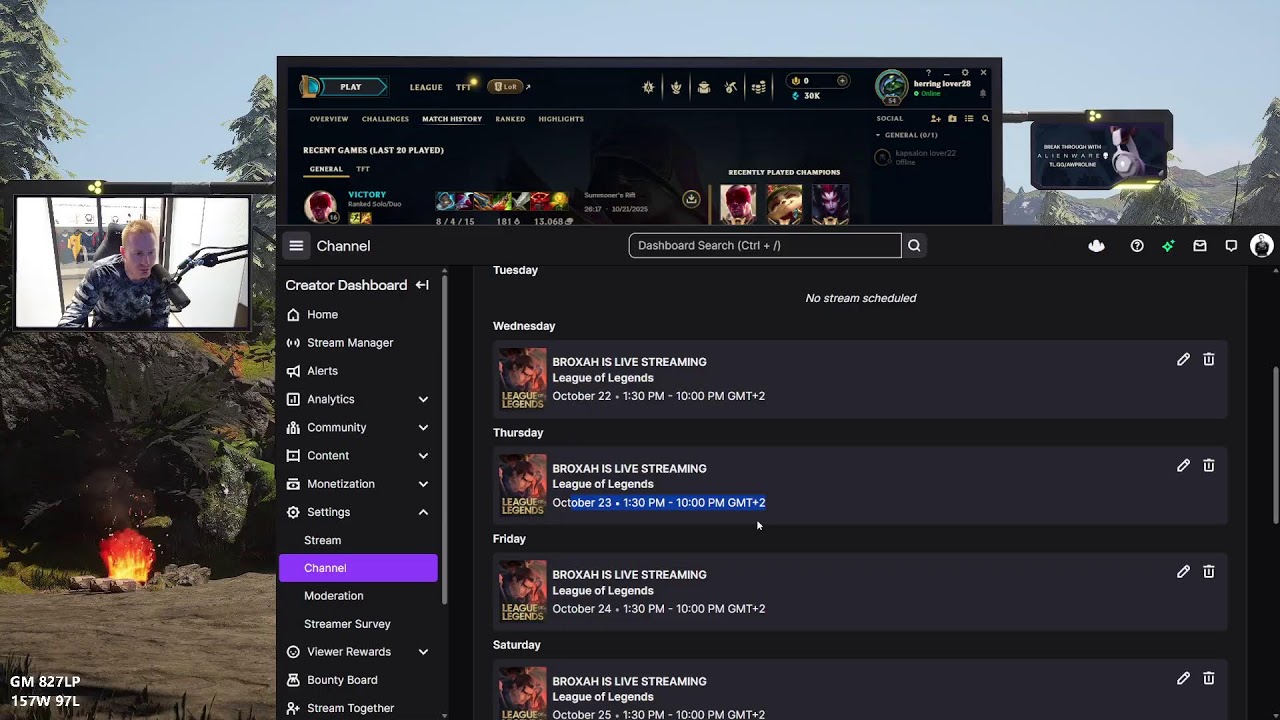Screen dimensions: 1280x720
Task: Expand the Content sidebar section
Action: 423,455
